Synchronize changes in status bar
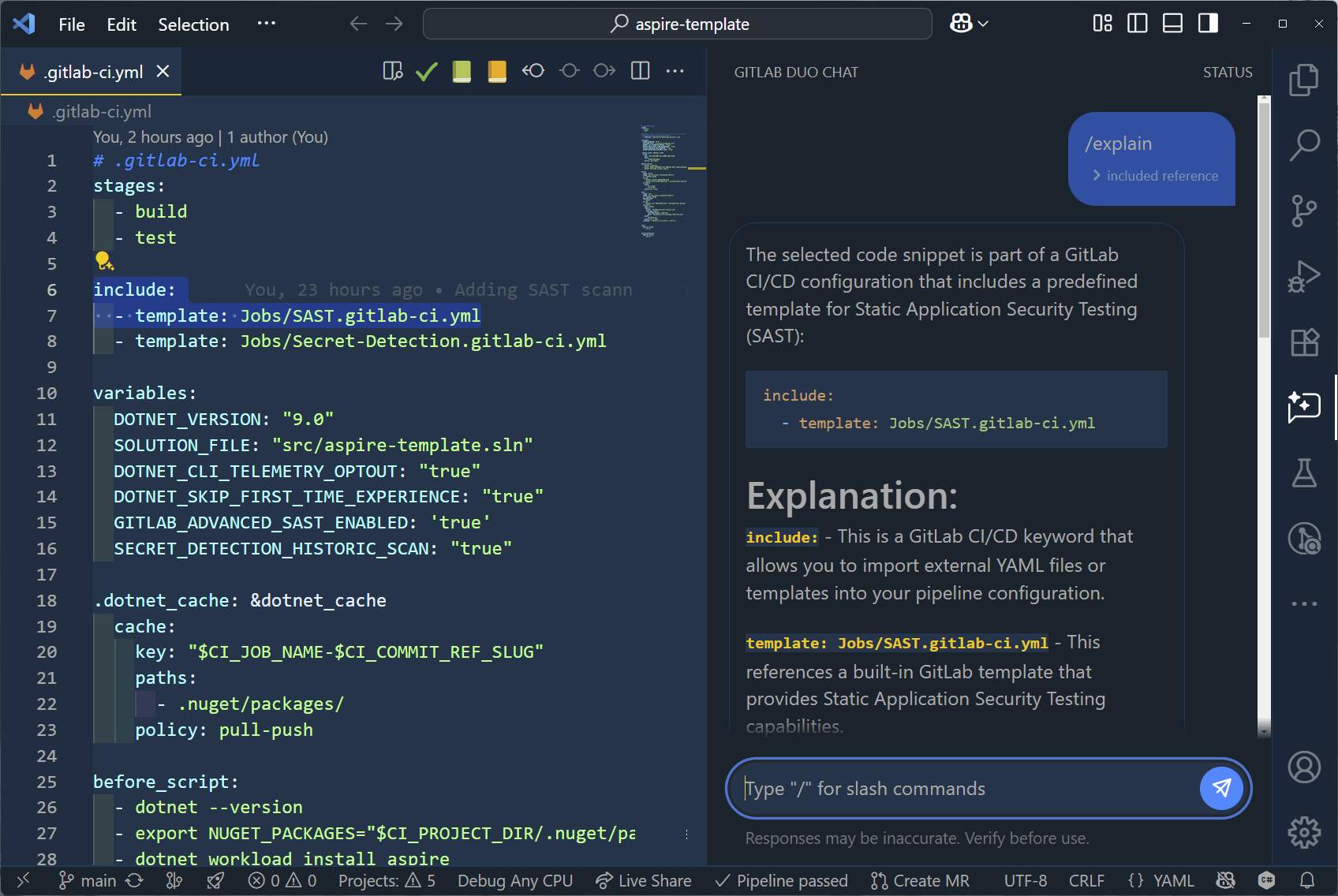The image size is (1338, 896). (x=135, y=880)
